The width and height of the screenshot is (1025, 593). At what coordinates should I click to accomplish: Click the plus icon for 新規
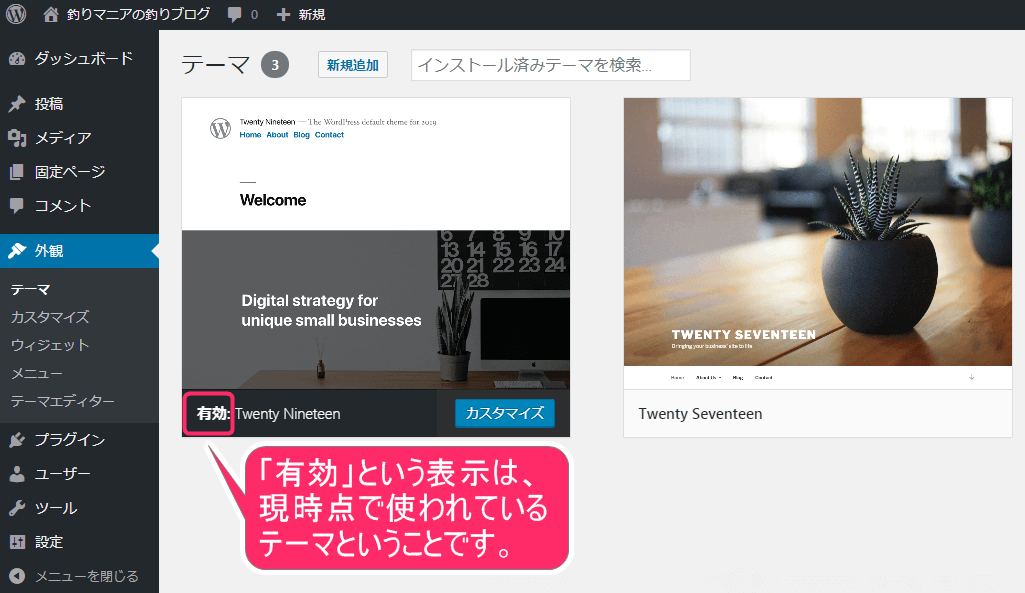284,15
